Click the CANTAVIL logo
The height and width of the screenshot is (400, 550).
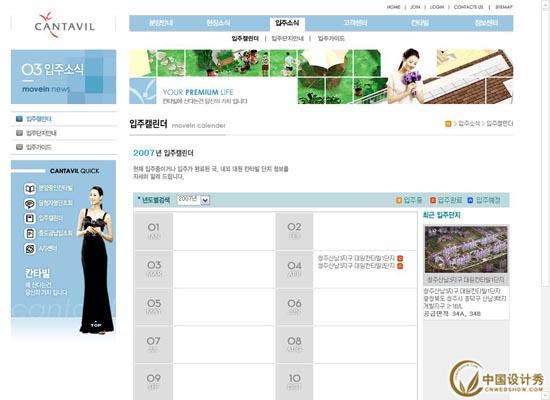(x=64, y=25)
